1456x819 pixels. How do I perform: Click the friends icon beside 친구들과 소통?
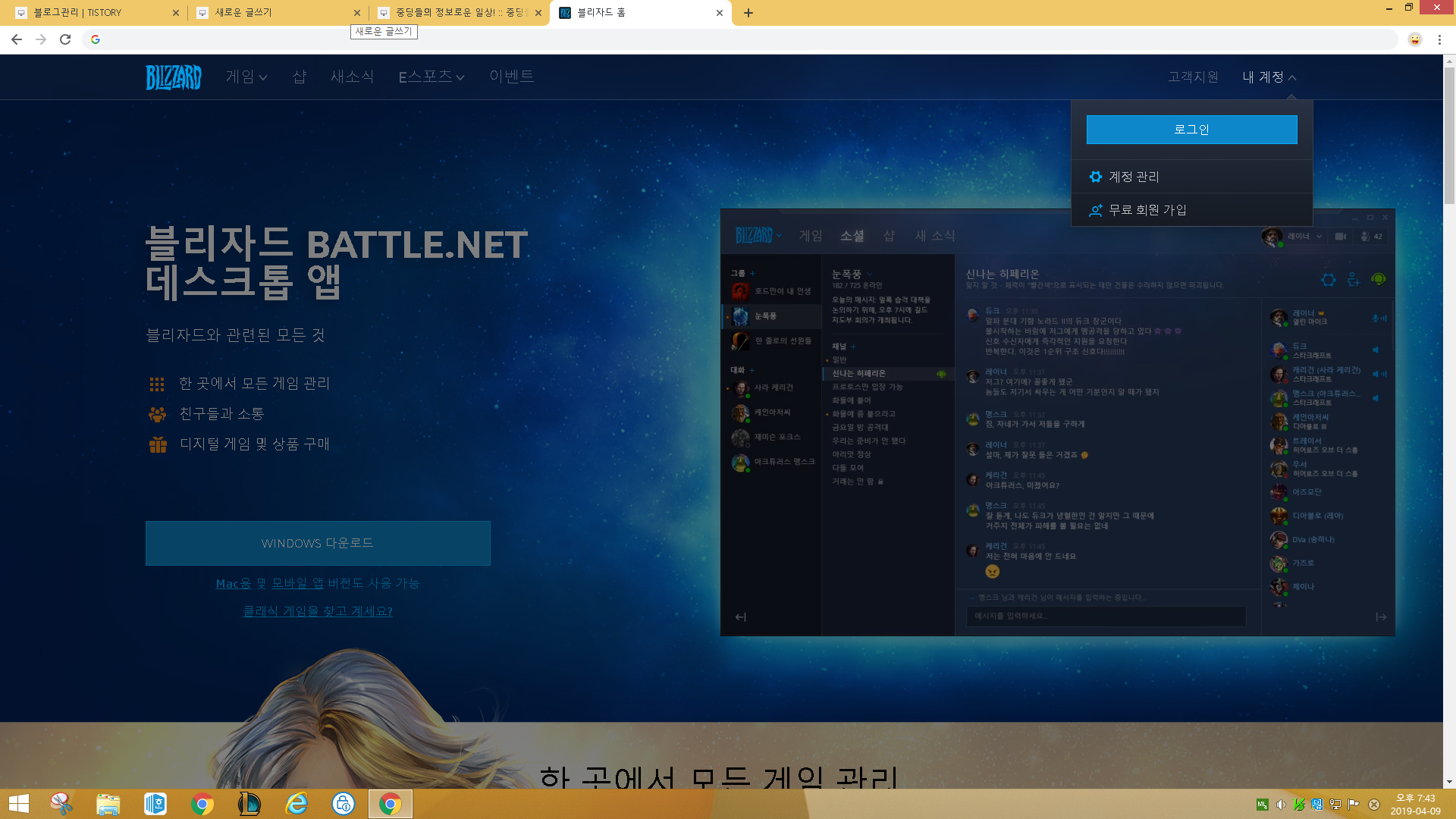[x=157, y=414]
